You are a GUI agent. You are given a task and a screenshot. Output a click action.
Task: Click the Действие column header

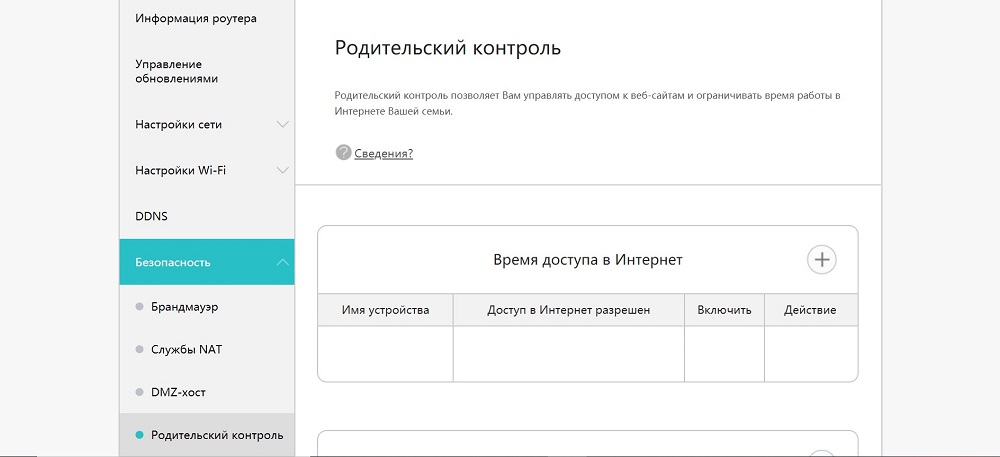tap(811, 310)
